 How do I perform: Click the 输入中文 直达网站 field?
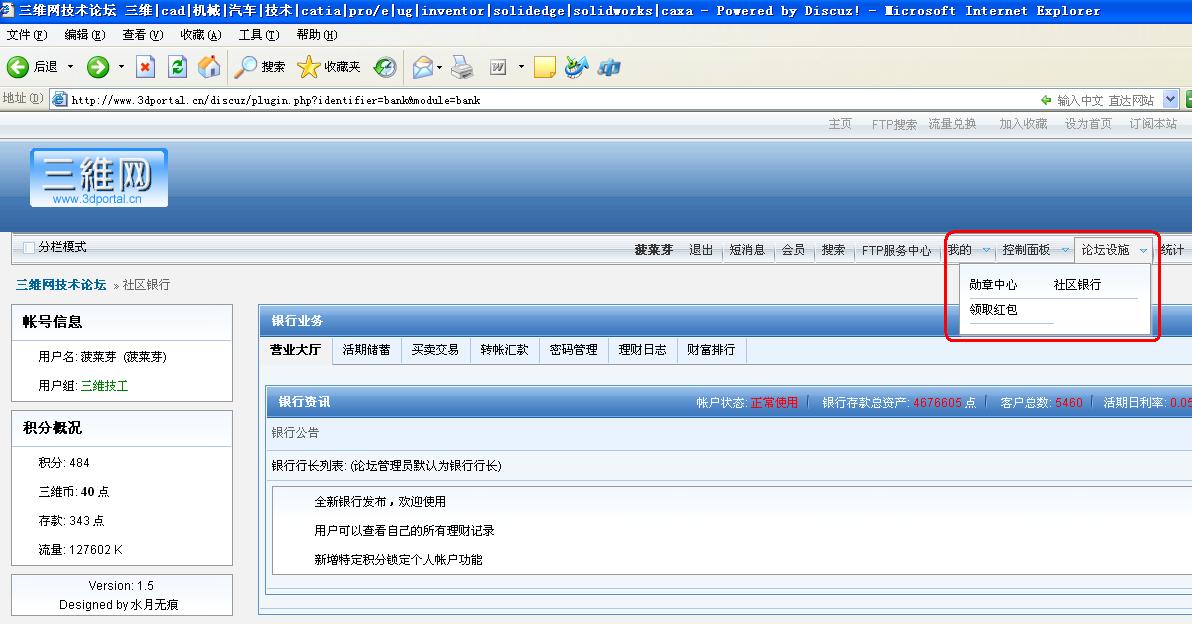coord(1105,100)
